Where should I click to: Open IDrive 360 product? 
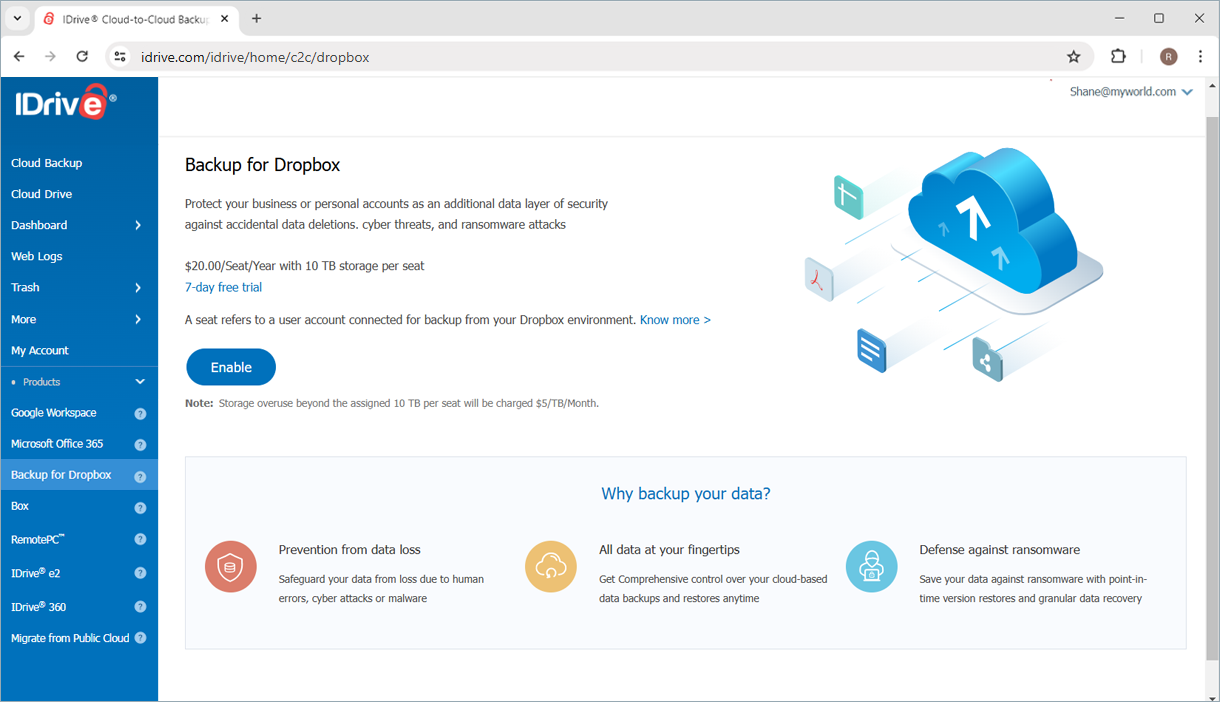(39, 606)
